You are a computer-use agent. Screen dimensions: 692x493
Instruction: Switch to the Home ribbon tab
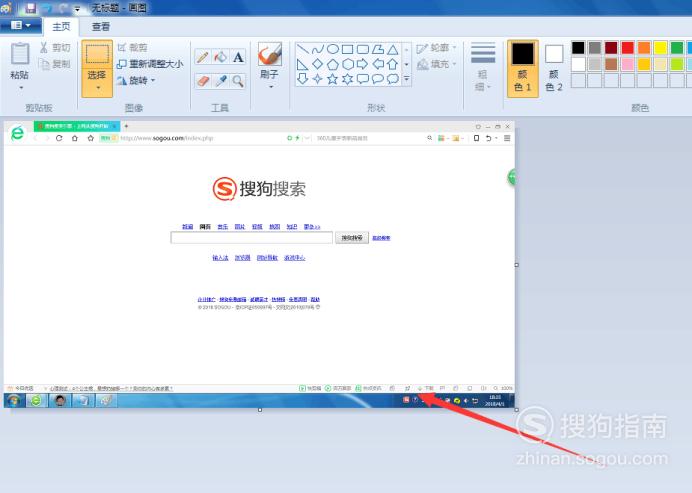61,26
